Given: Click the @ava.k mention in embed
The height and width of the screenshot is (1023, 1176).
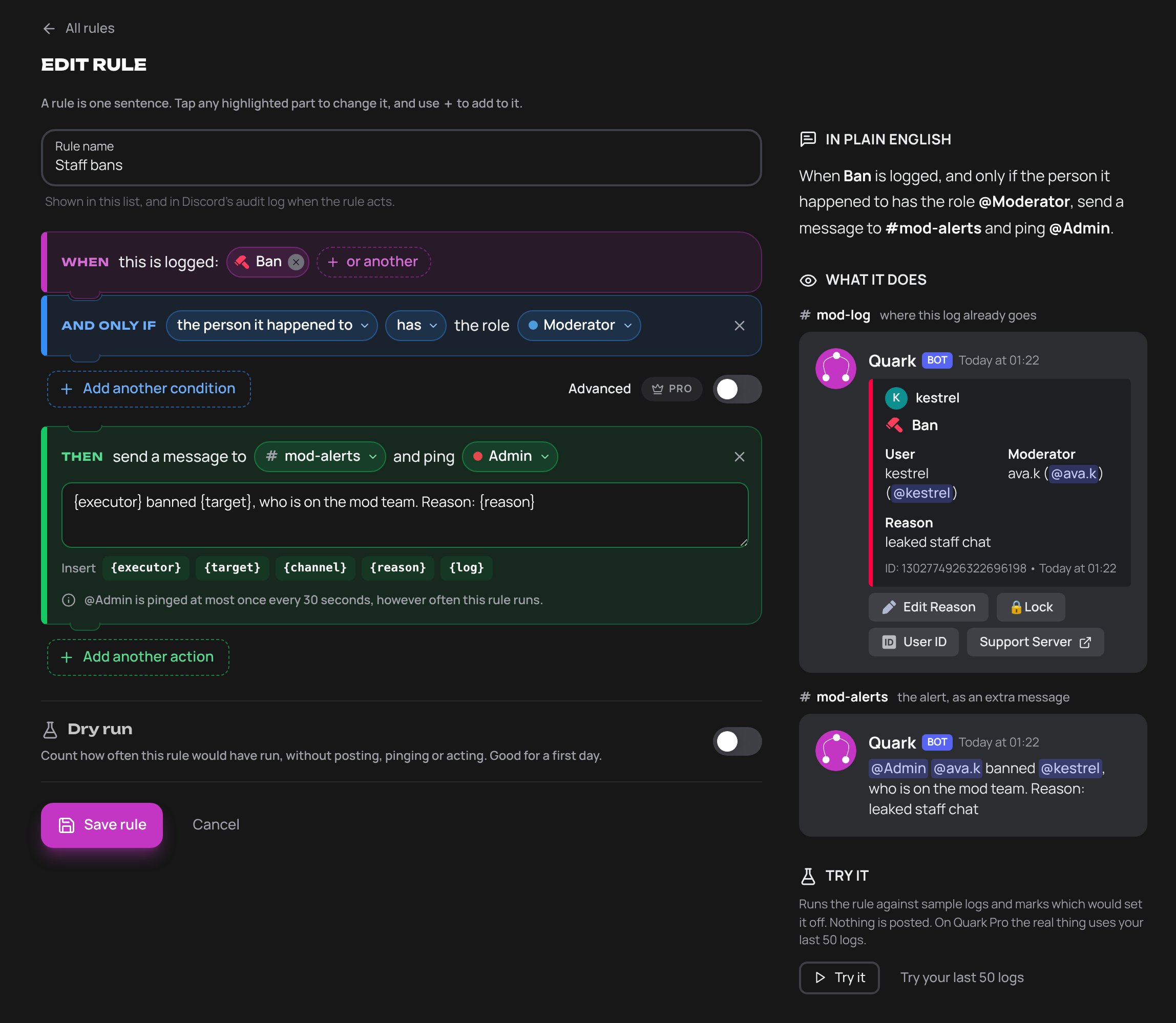Looking at the screenshot, I should pyautogui.click(x=1073, y=474).
